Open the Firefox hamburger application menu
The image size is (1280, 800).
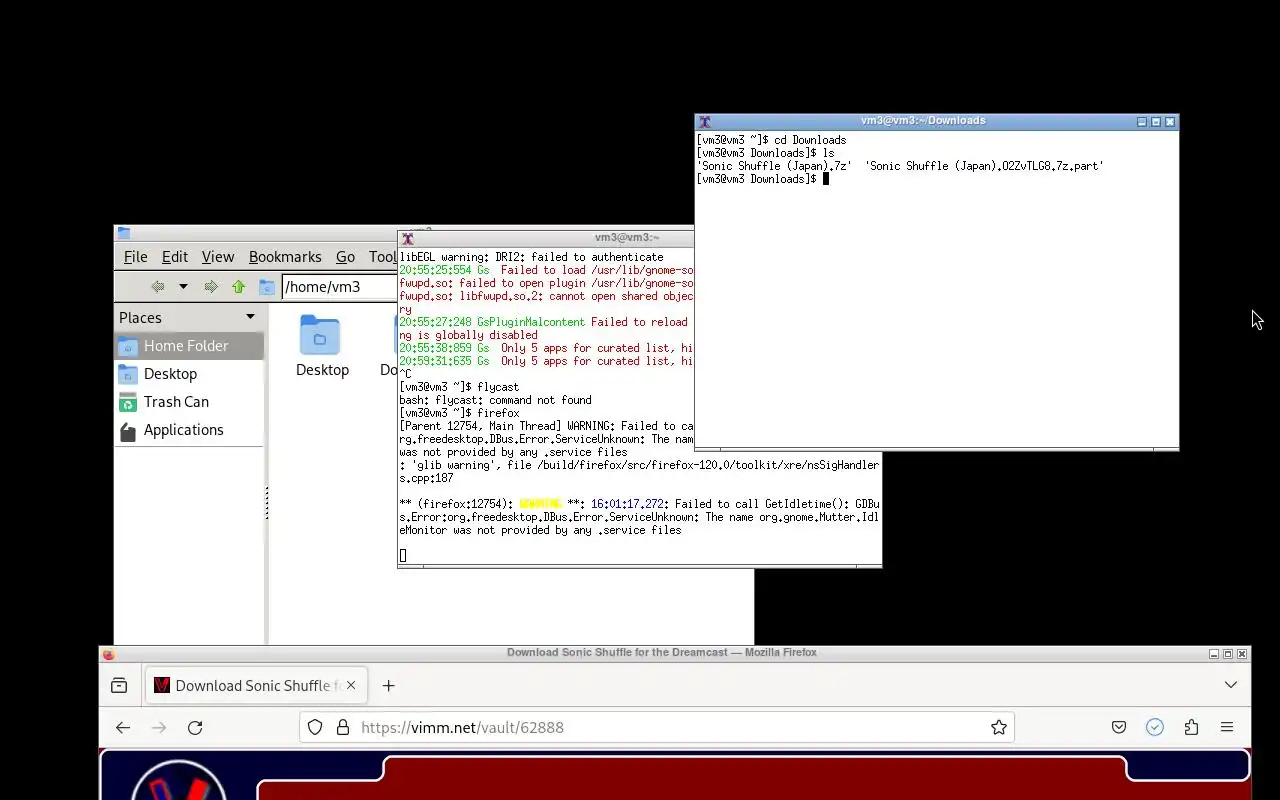pyautogui.click(x=1227, y=728)
